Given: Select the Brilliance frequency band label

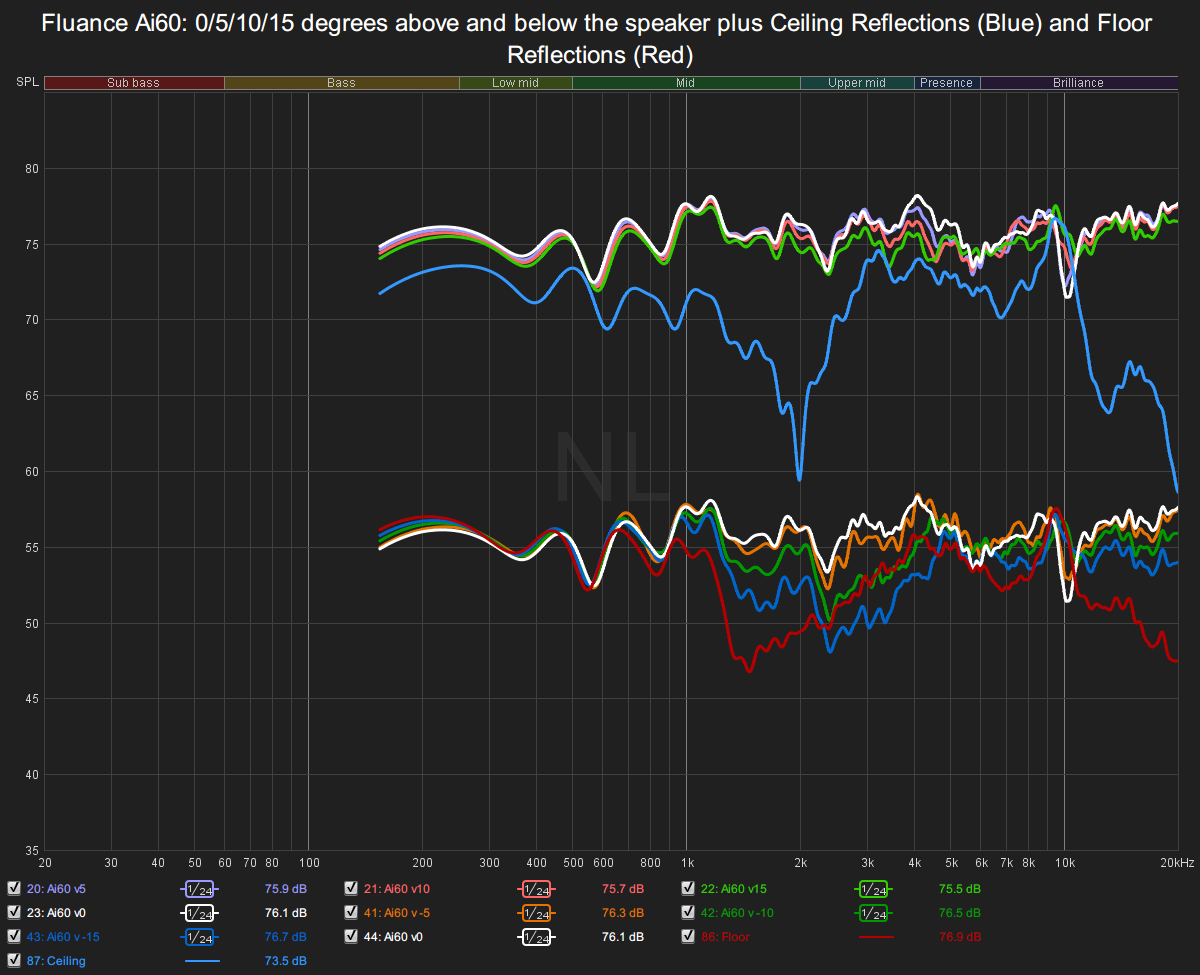Looking at the screenshot, I should tap(1078, 83).
